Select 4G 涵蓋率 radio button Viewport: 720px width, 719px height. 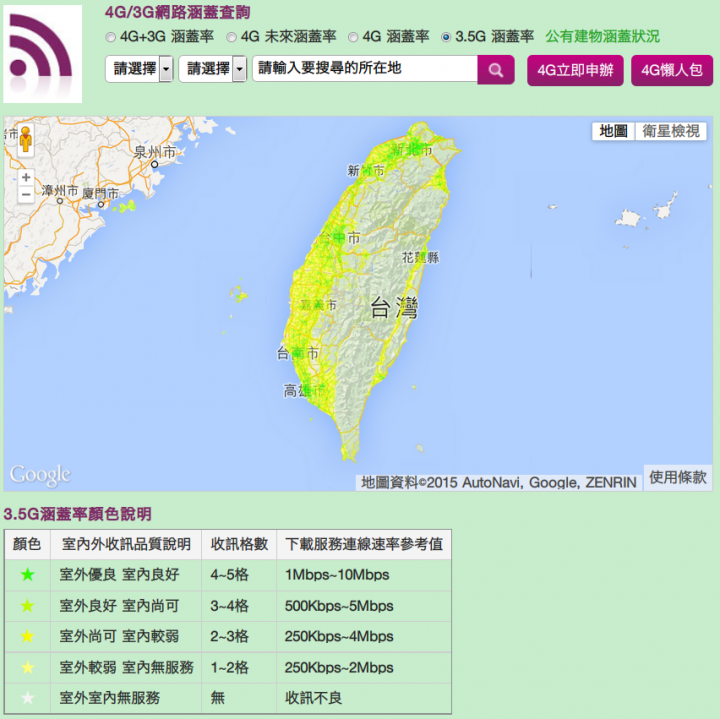tap(353, 37)
